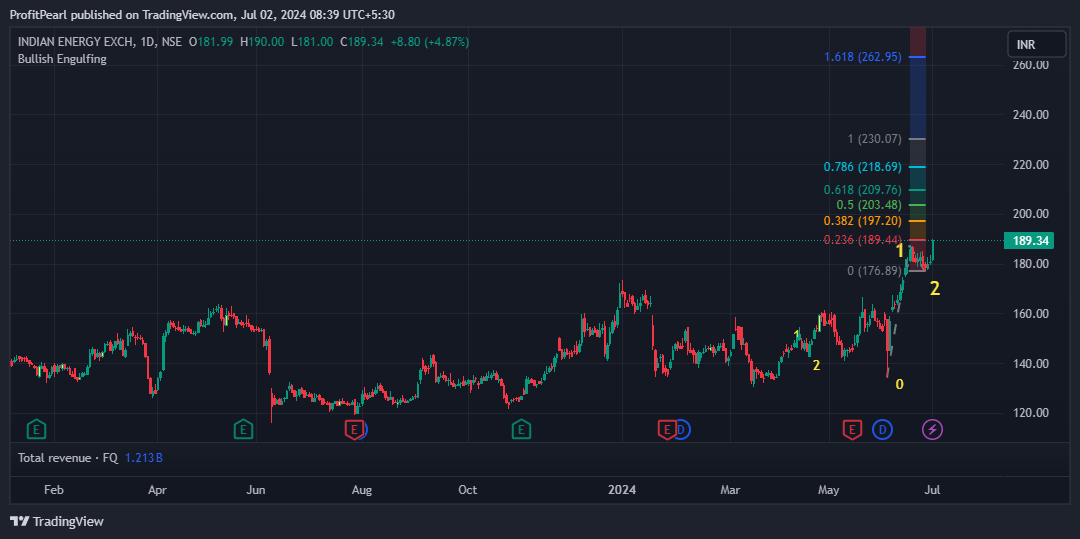Viewport: 1080px width, 539px height.
Task: Click the +8.80 (+4.87%) change value
Action: coord(429,42)
